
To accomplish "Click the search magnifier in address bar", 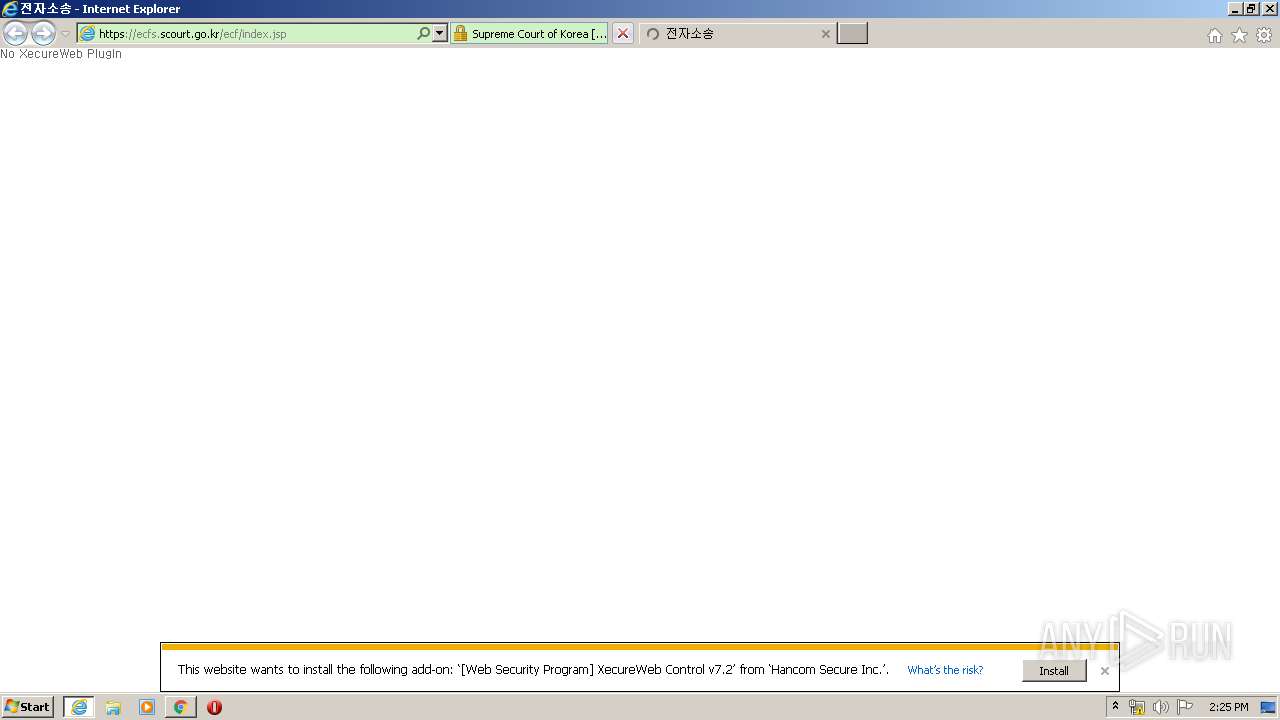I will click(x=423, y=33).
